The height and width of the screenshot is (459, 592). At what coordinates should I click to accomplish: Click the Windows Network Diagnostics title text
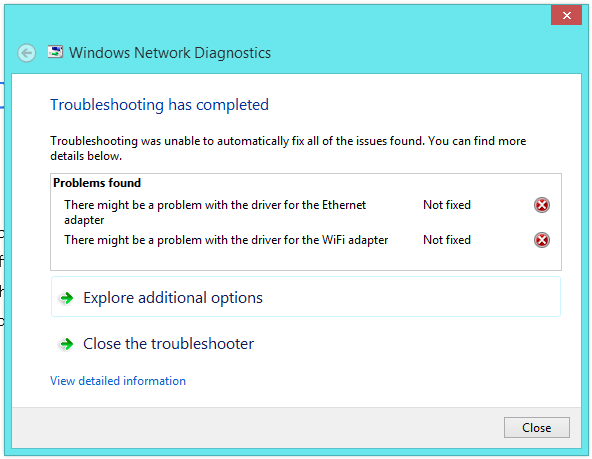pos(170,53)
